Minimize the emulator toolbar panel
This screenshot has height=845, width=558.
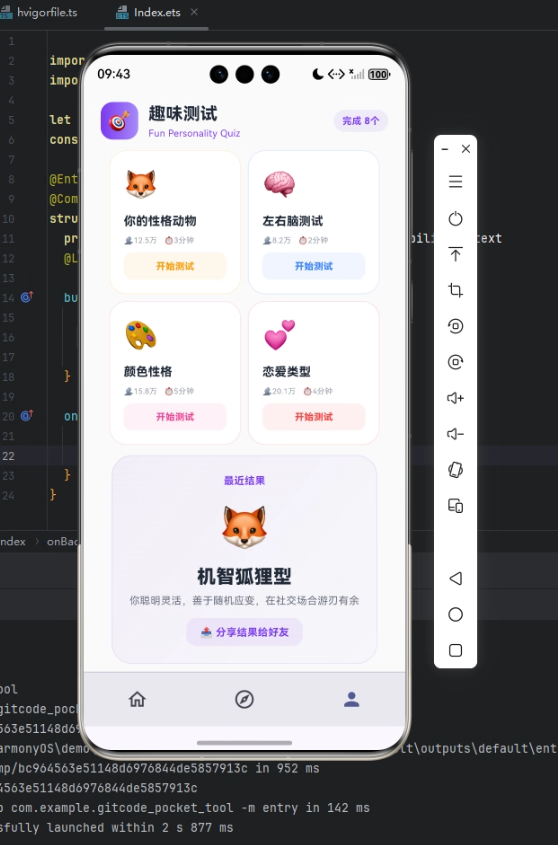pos(445,149)
